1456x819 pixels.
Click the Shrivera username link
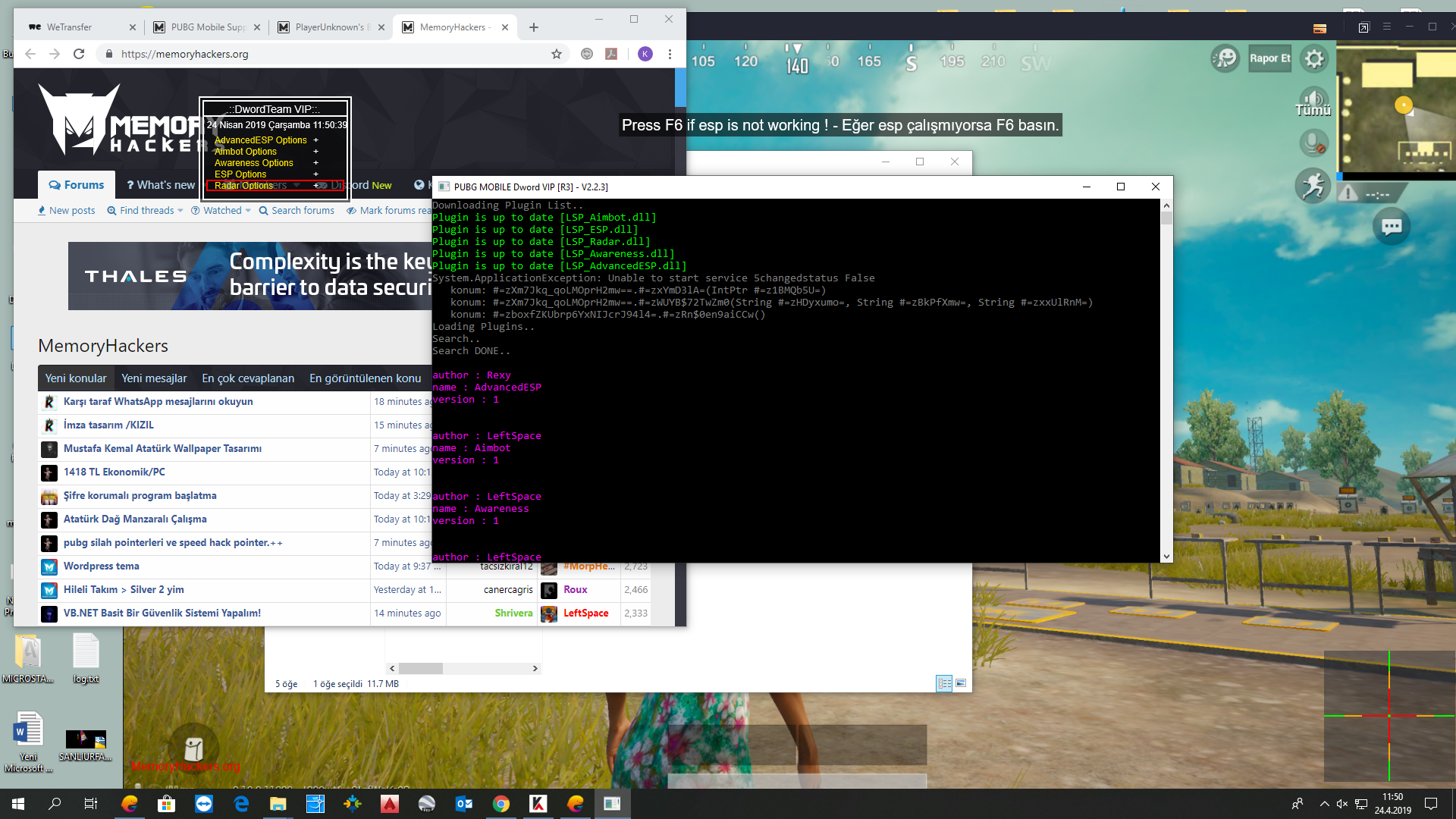point(513,613)
